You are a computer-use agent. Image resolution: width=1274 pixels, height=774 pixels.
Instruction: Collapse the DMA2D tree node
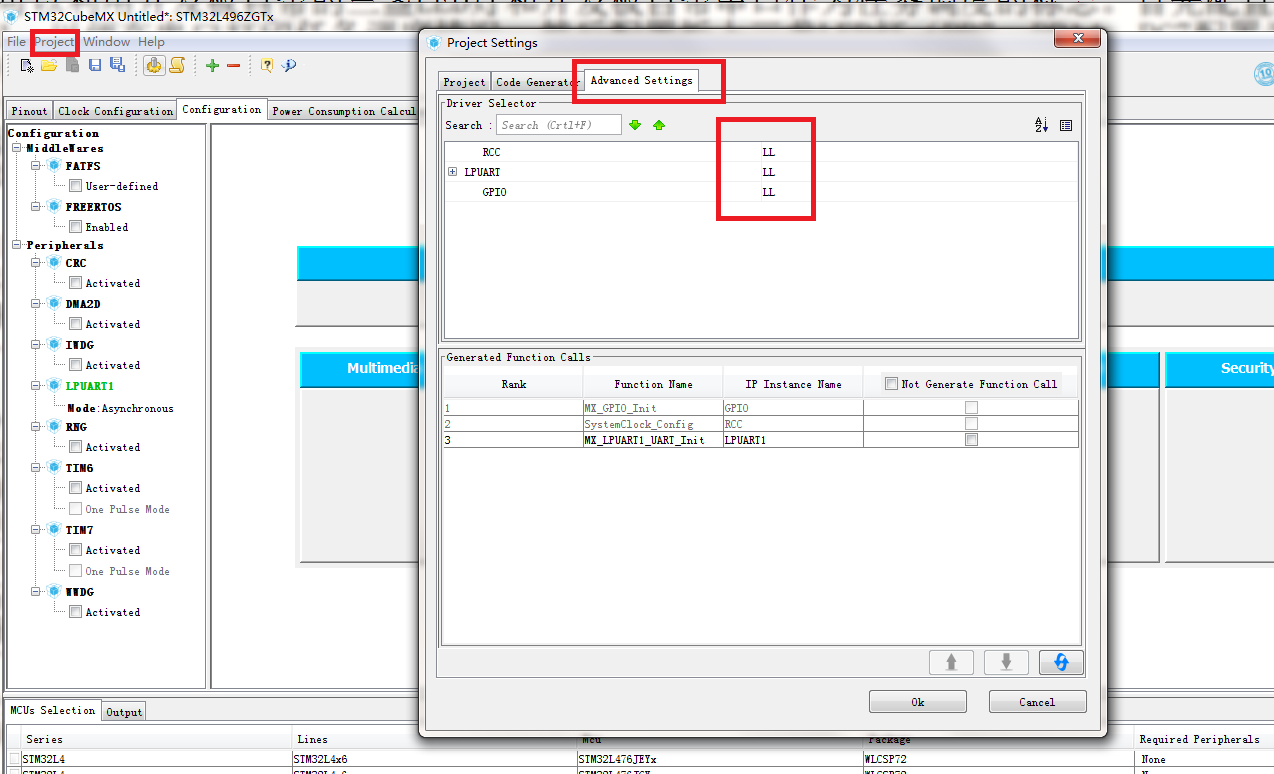point(36,304)
